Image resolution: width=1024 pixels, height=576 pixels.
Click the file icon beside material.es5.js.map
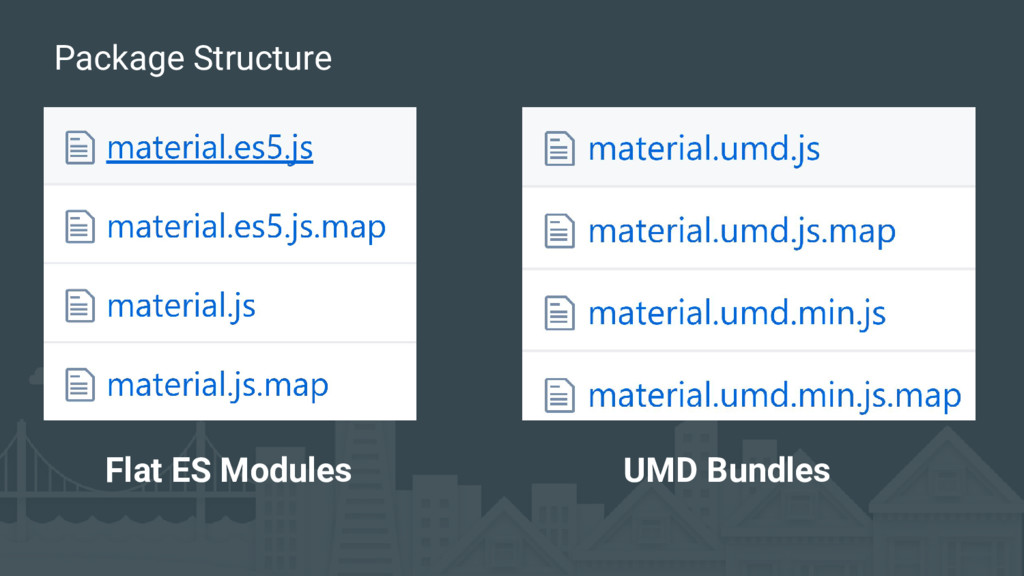tap(80, 227)
